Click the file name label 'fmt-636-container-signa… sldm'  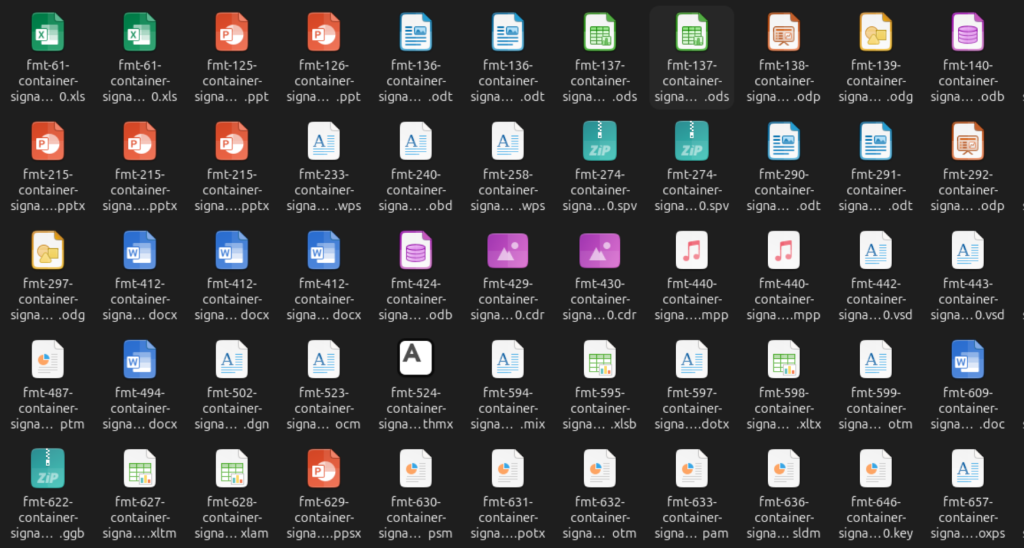click(x=784, y=518)
